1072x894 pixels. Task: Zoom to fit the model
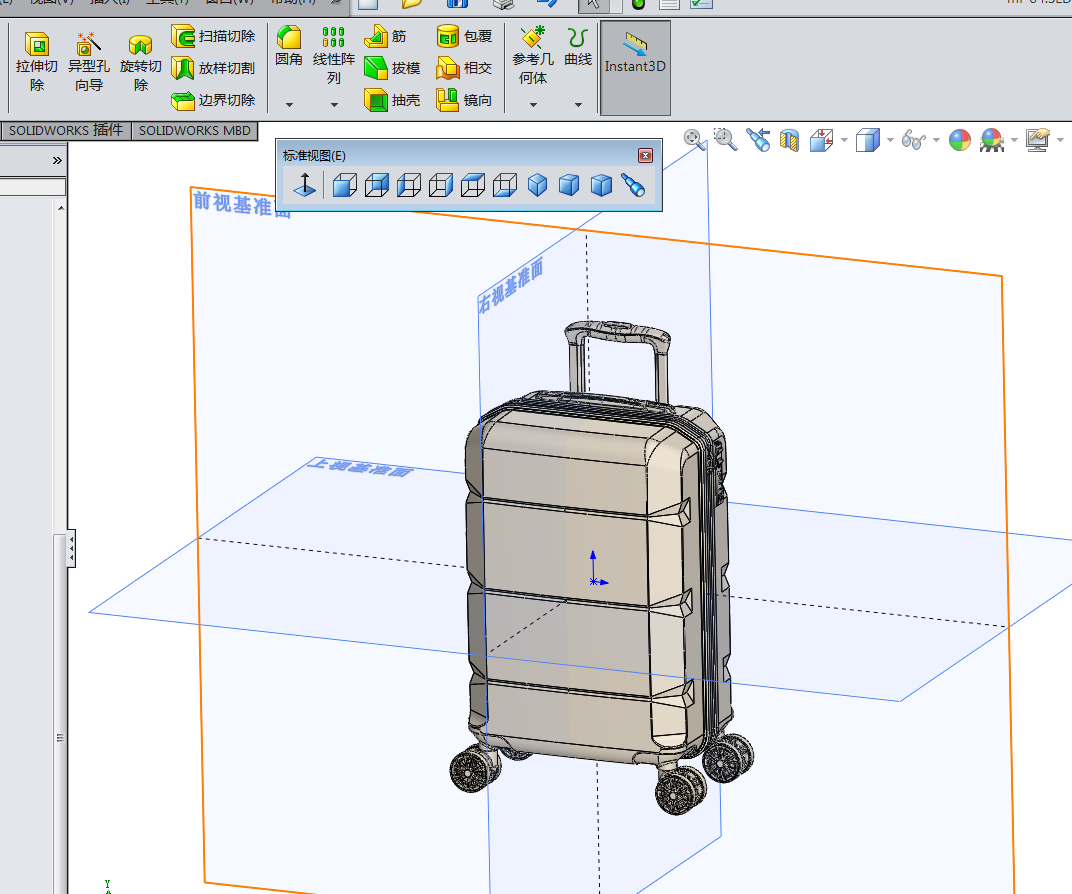click(x=694, y=140)
